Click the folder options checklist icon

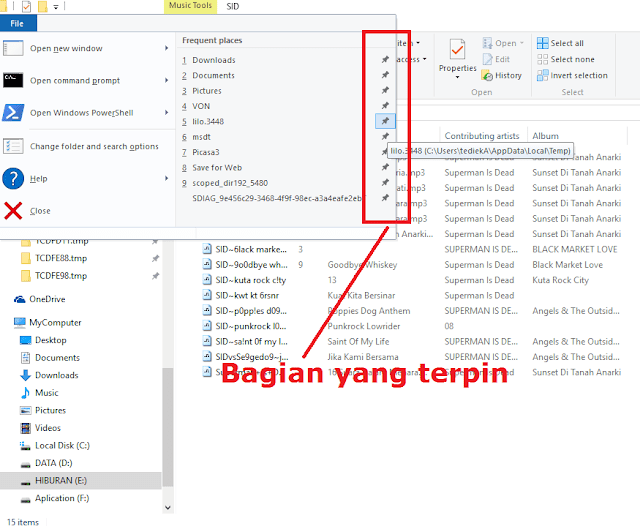pos(13,146)
